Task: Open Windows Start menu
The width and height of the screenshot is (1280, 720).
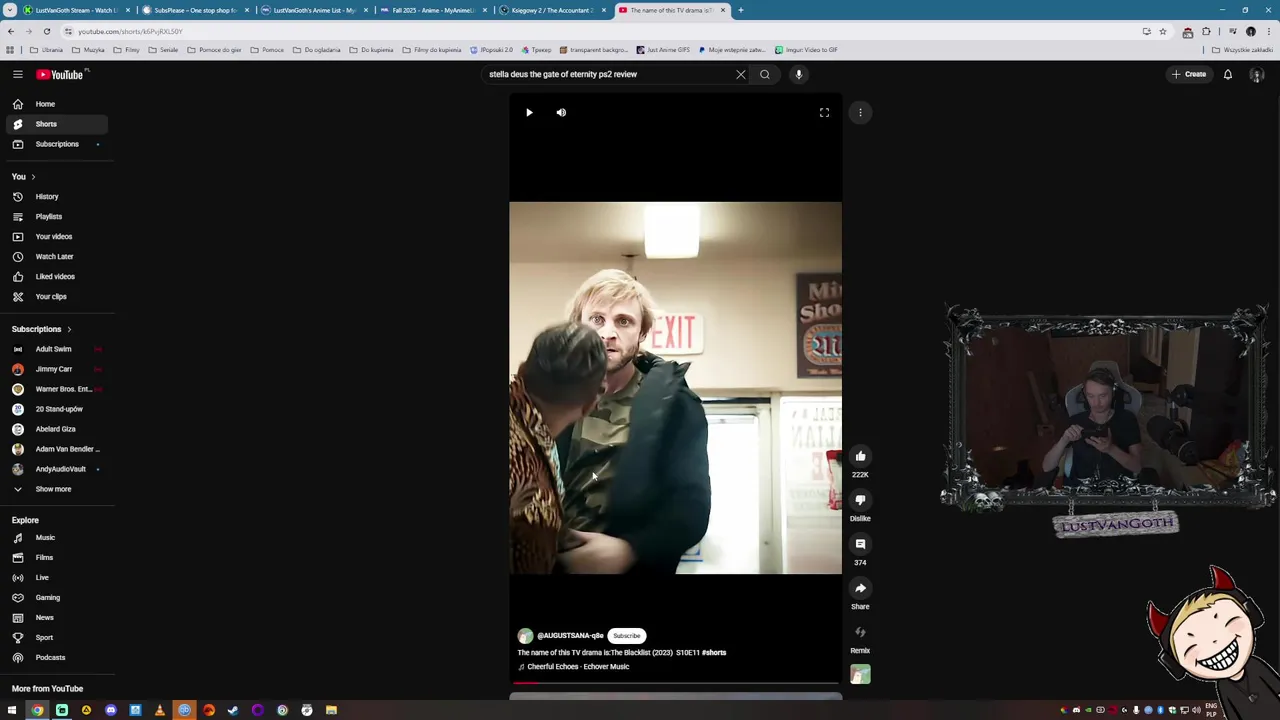Action: 12,710
